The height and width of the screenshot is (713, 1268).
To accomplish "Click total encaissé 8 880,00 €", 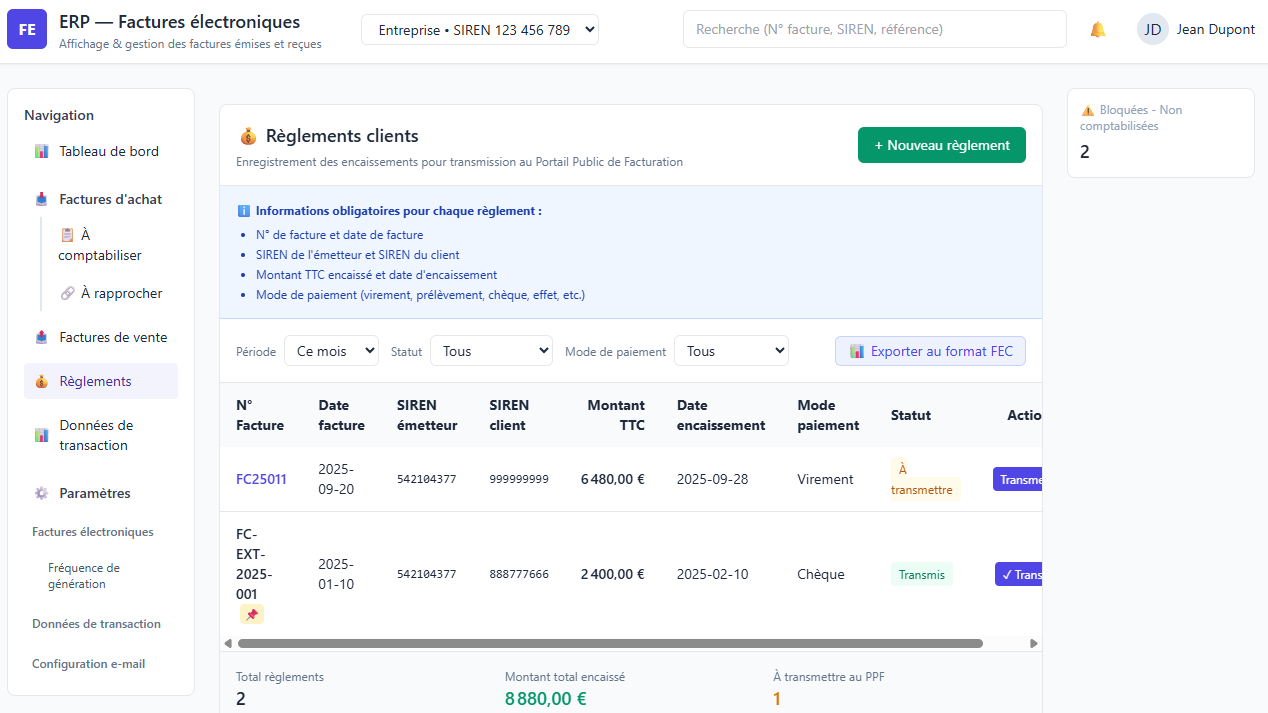I will tap(546, 699).
